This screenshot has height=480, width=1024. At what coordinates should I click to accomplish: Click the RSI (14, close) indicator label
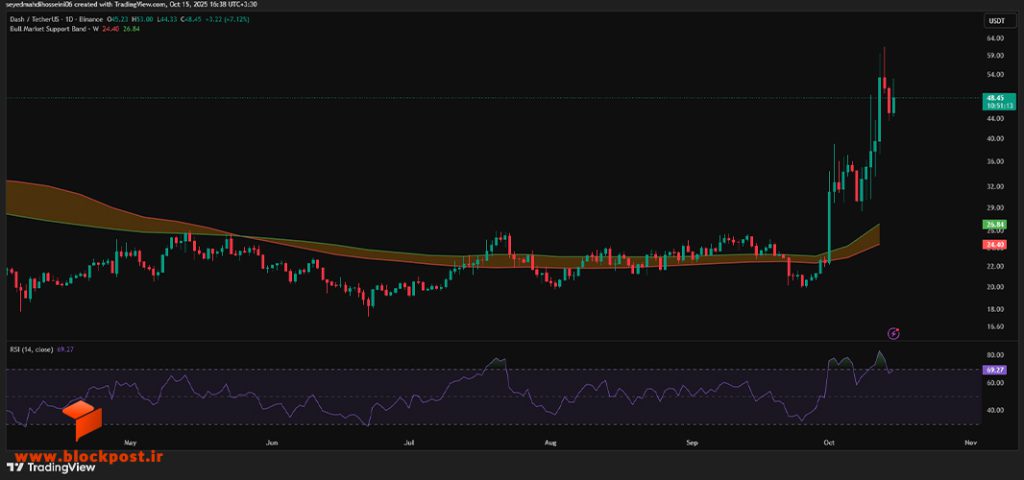(29, 349)
